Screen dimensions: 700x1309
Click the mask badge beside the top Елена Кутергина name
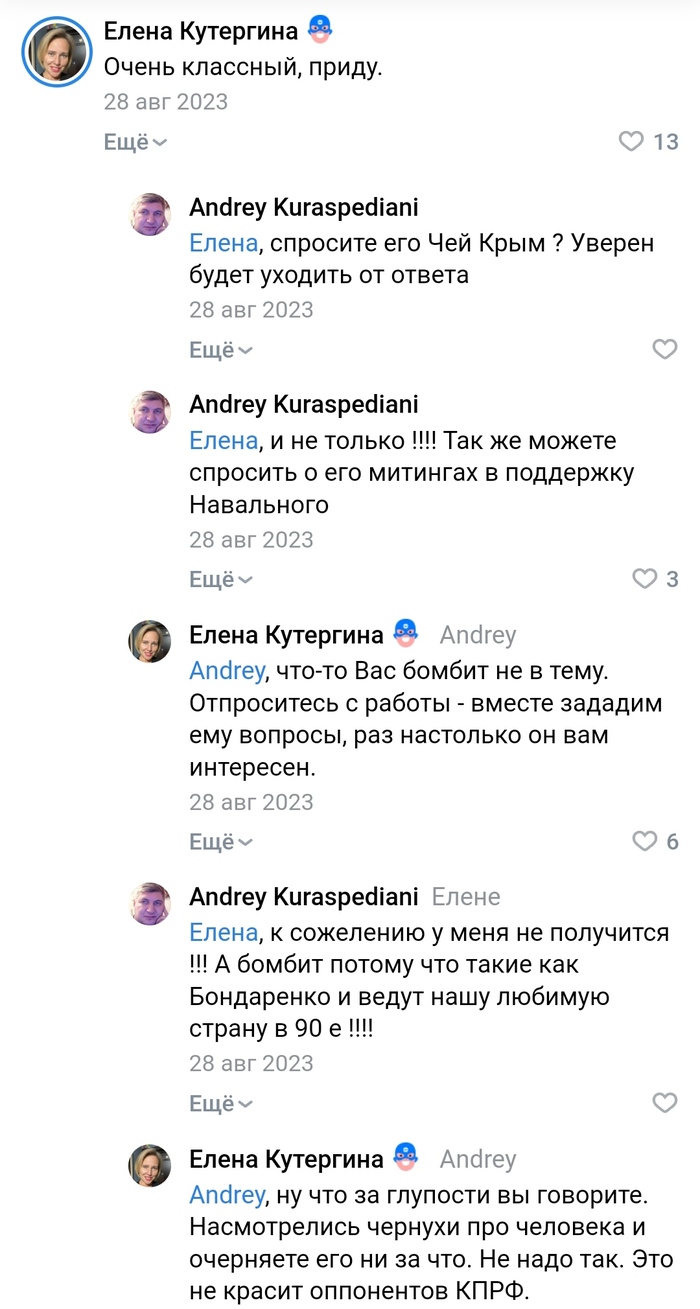(319, 30)
